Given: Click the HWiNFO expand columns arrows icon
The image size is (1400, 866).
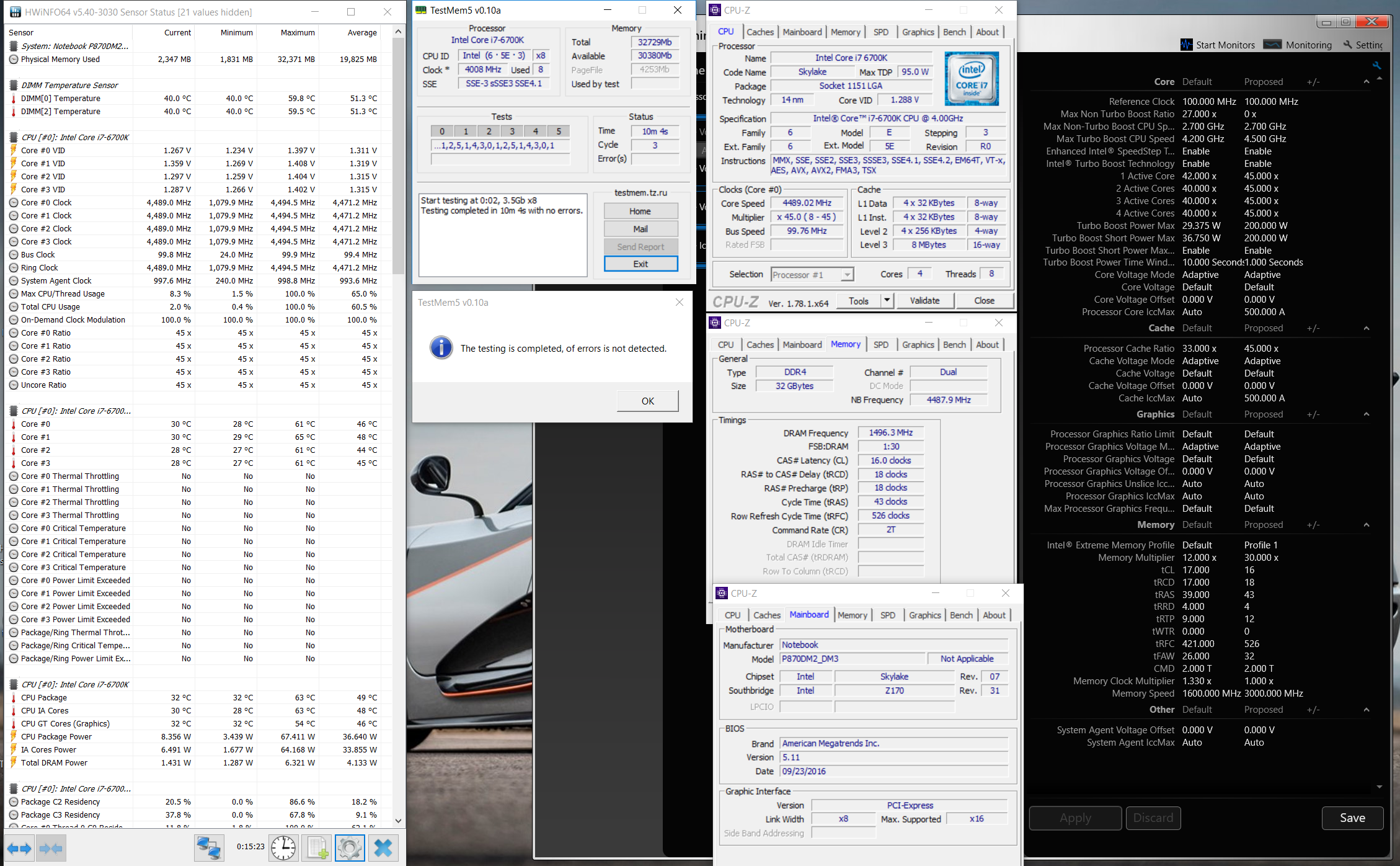Looking at the screenshot, I should pyautogui.click(x=19, y=848).
